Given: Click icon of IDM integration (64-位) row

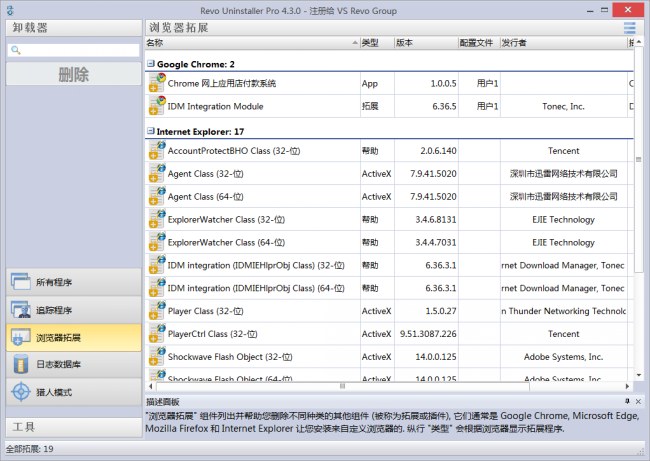Looking at the screenshot, I should [157, 288].
